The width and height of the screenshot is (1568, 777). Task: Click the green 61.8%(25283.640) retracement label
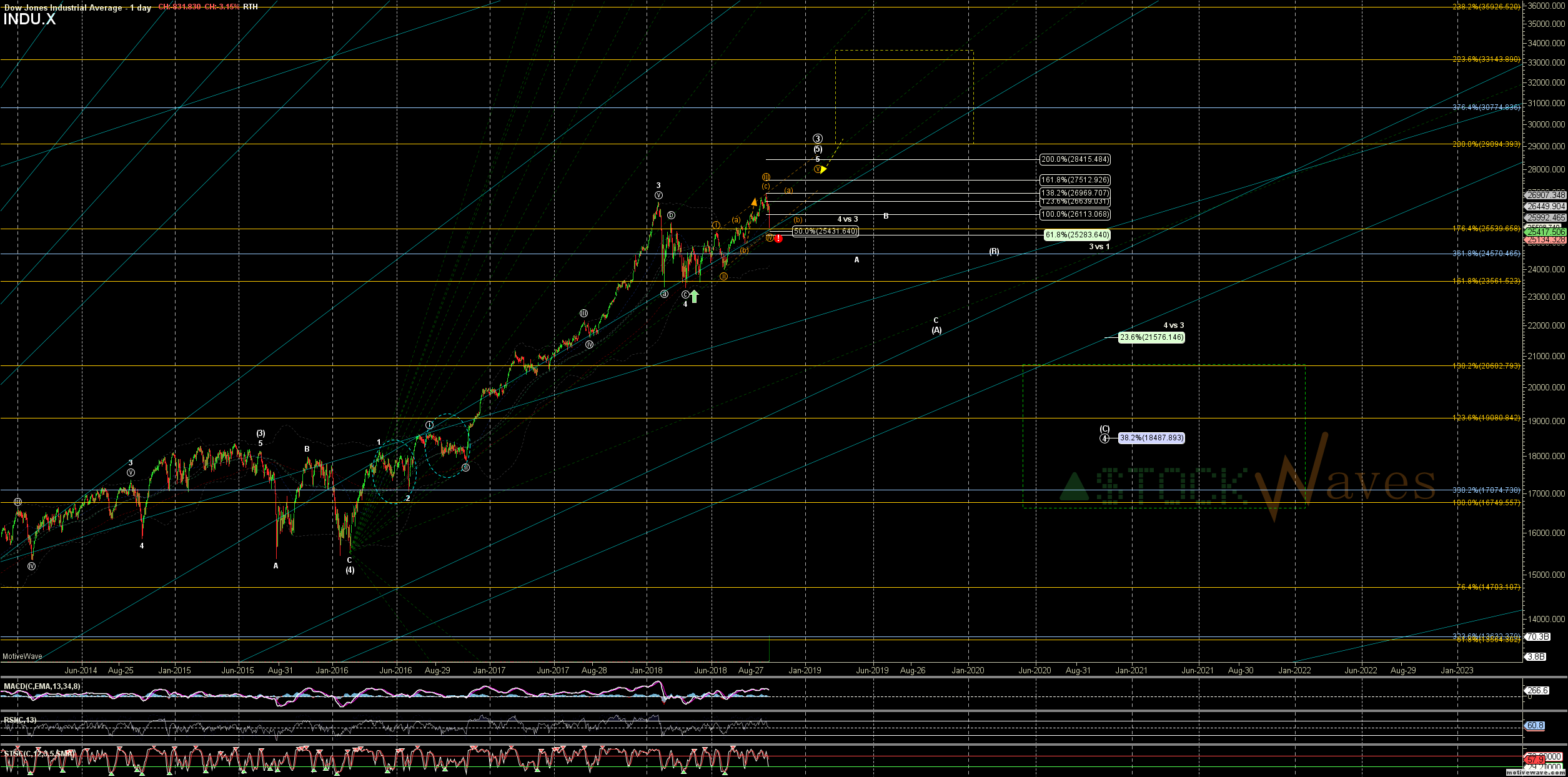tap(1078, 235)
